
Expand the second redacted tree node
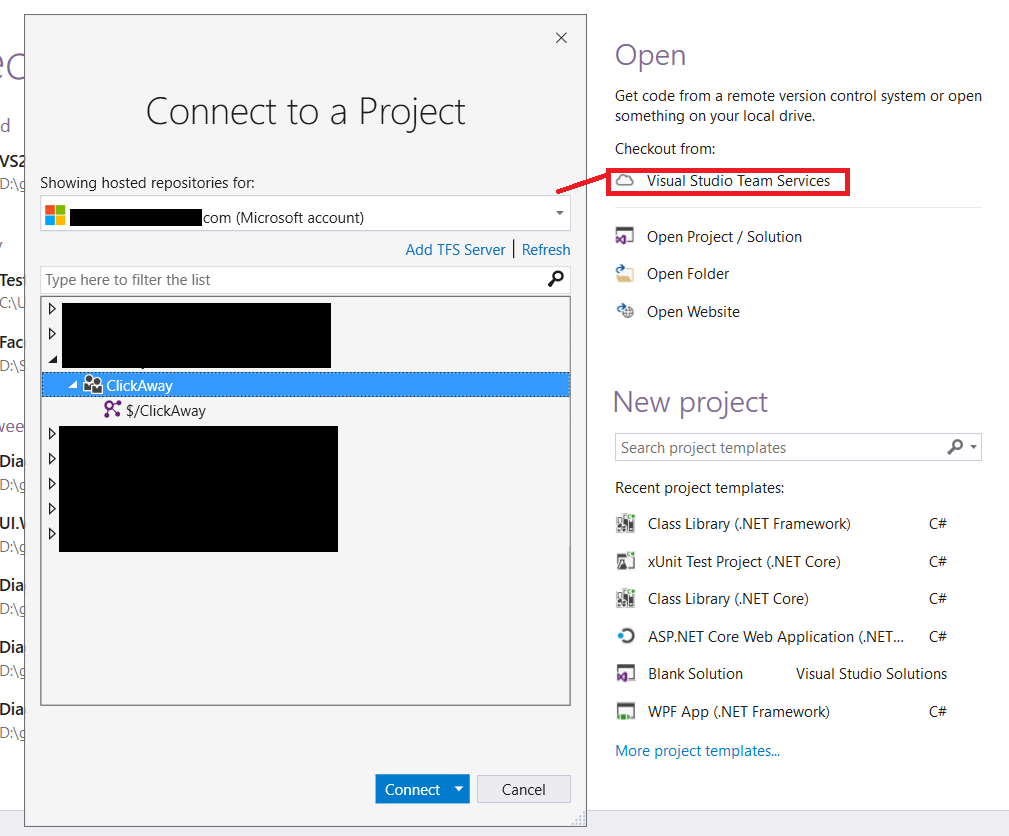[52, 334]
